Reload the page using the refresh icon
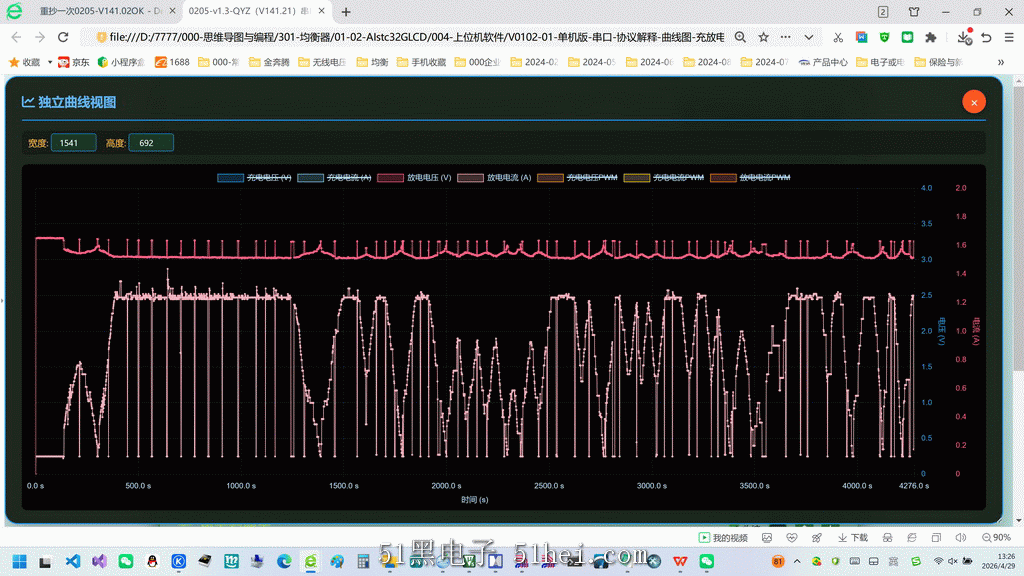Image resolution: width=1024 pixels, height=576 pixels. pos(63,37)
